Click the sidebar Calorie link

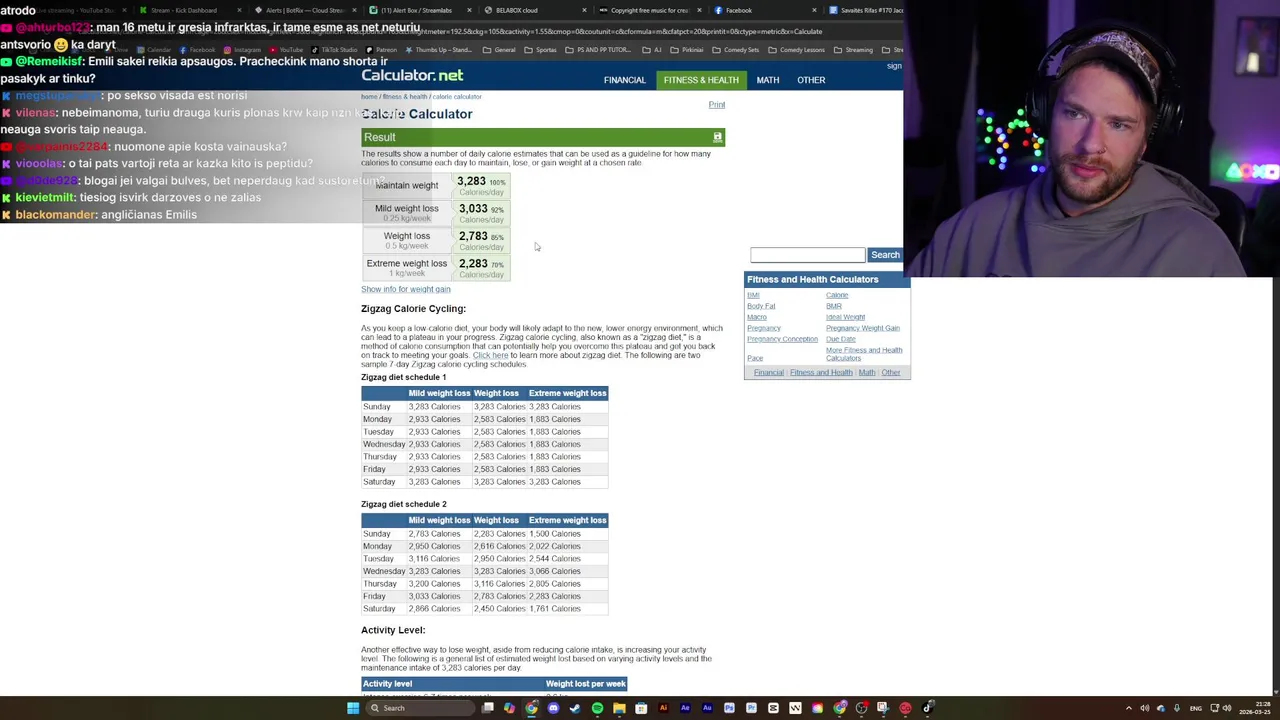(837, 295)
